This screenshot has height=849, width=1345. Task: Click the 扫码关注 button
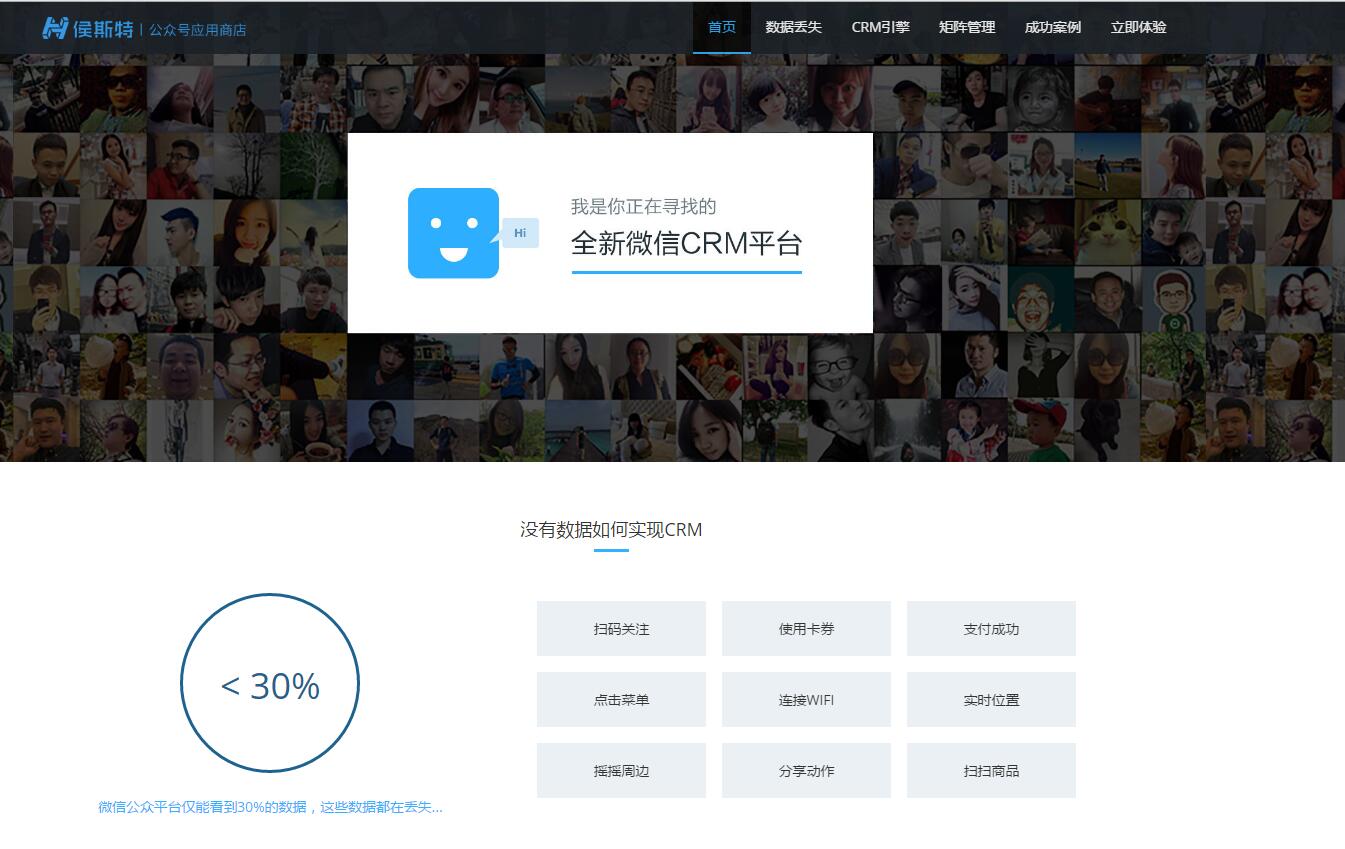[621, 629]
